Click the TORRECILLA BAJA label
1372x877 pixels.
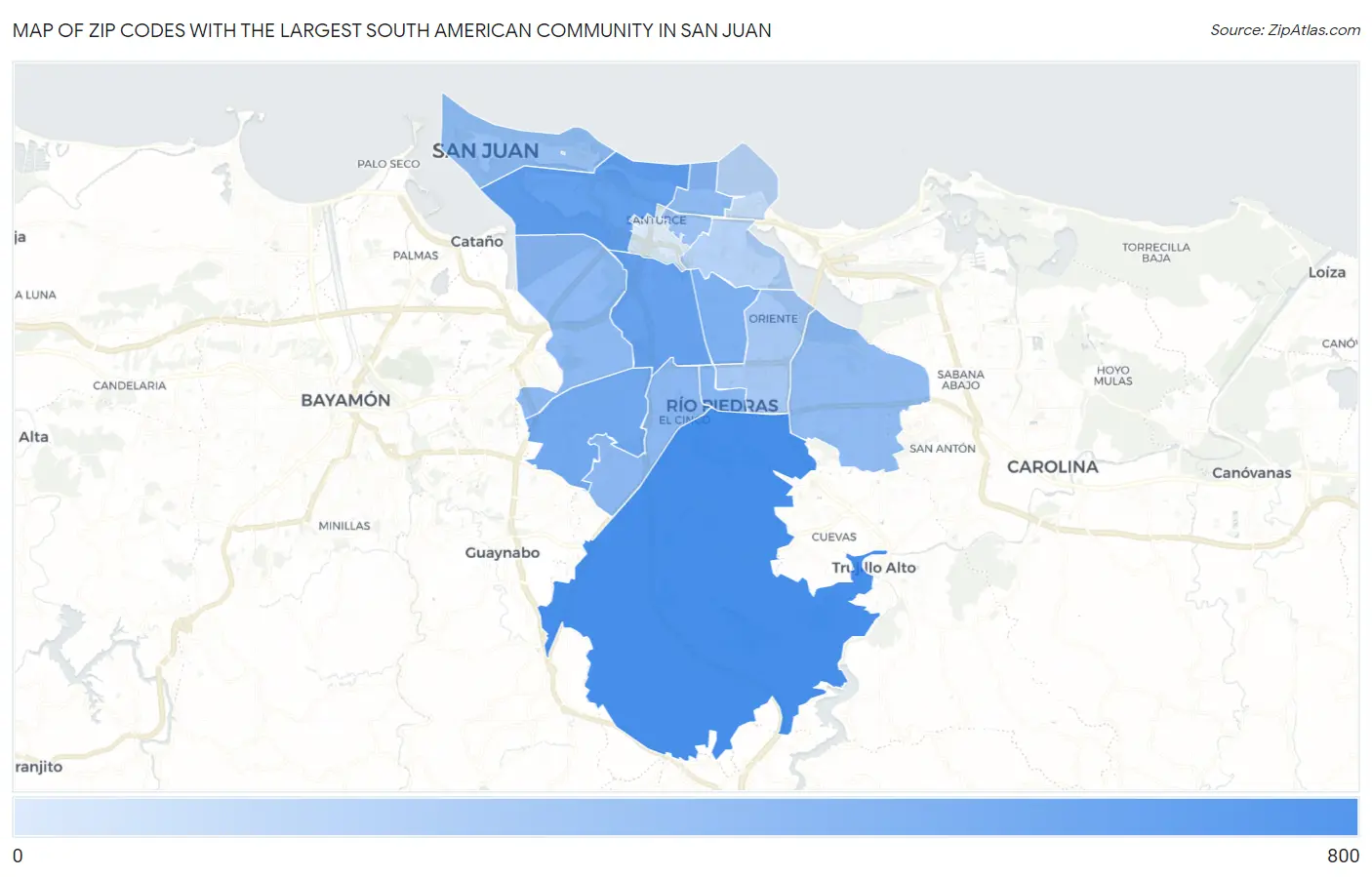coord(1155,253)
